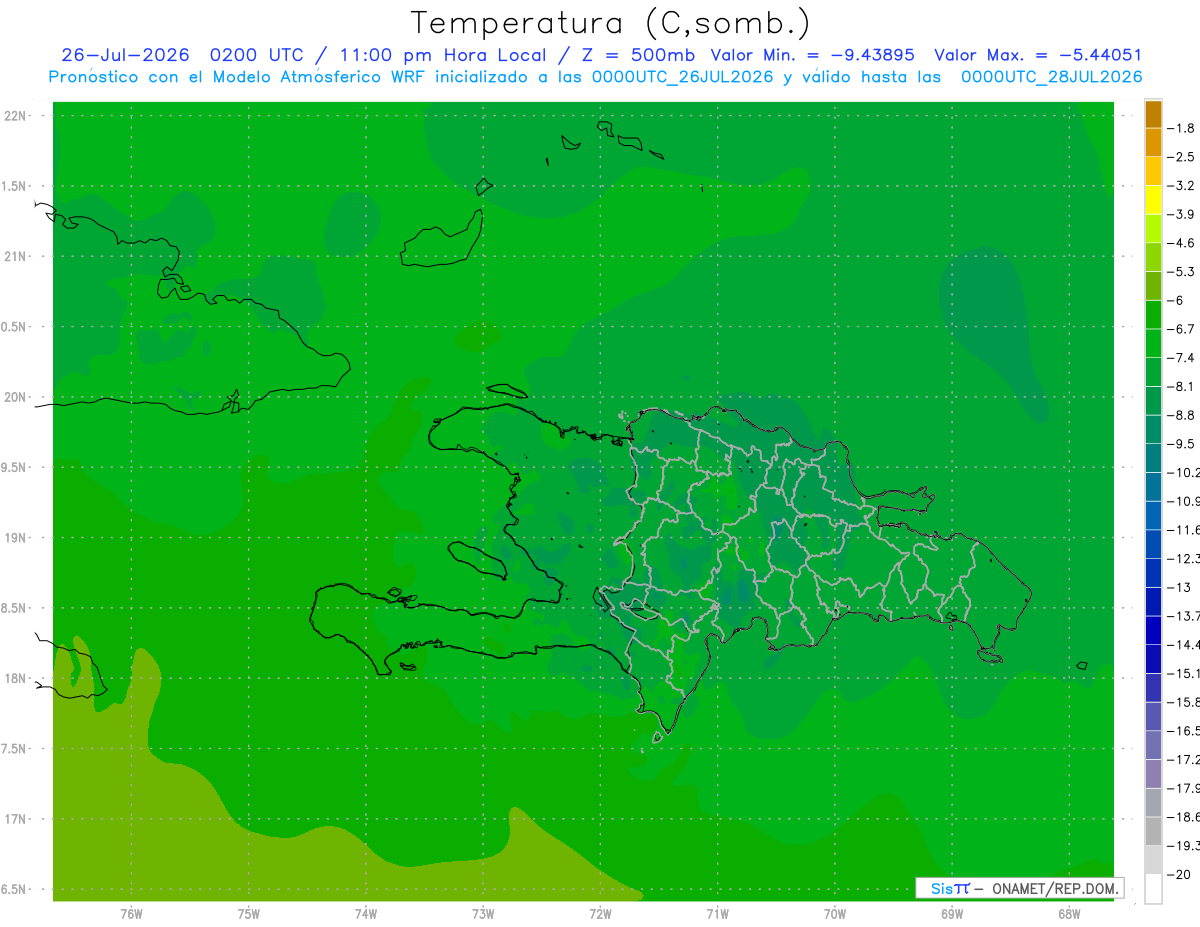
Task: Pick the bright yellow swatch in the colorbar
Action: point(1153,200)
